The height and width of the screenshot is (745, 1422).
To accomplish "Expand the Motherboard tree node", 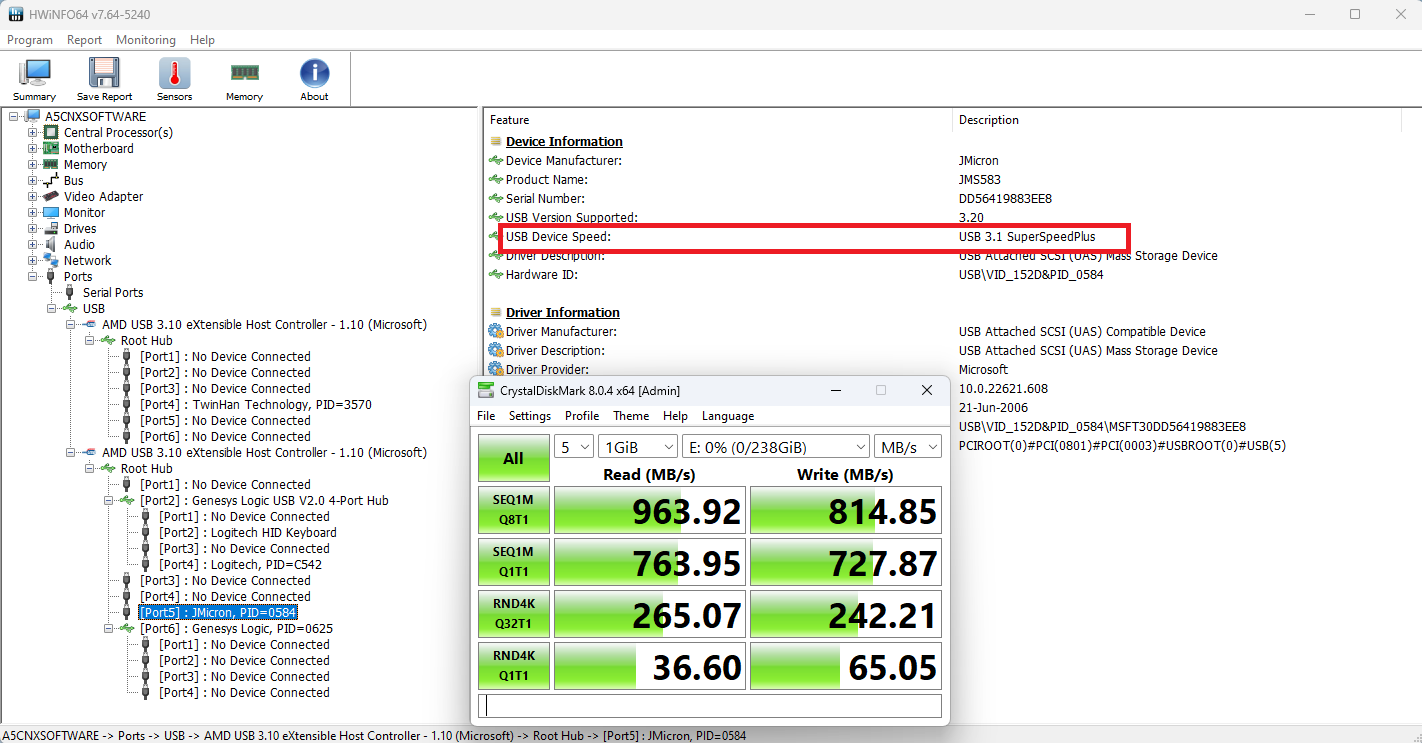I will [x=33, y=149].
